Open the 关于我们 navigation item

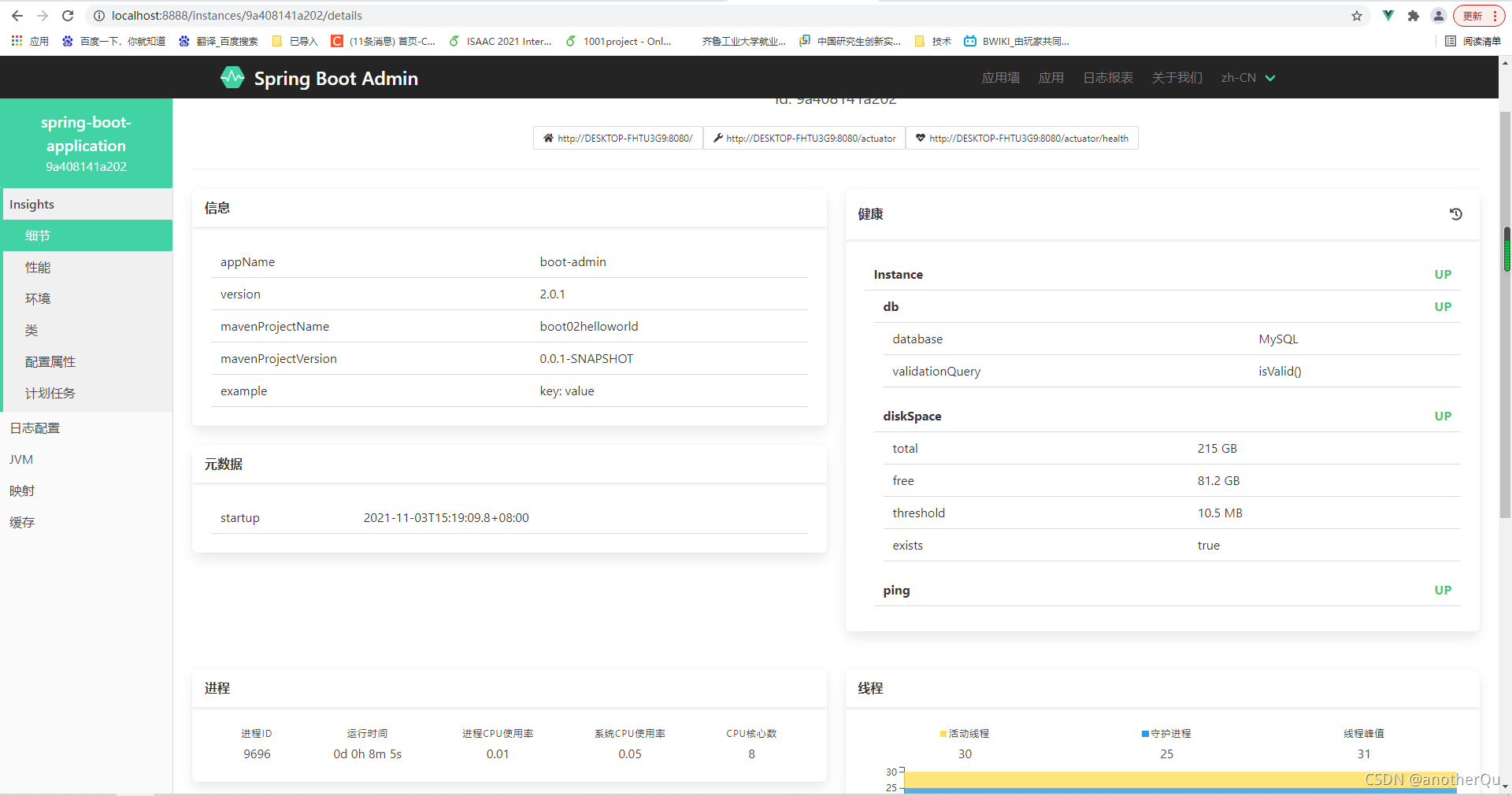tap(1177, 77)
